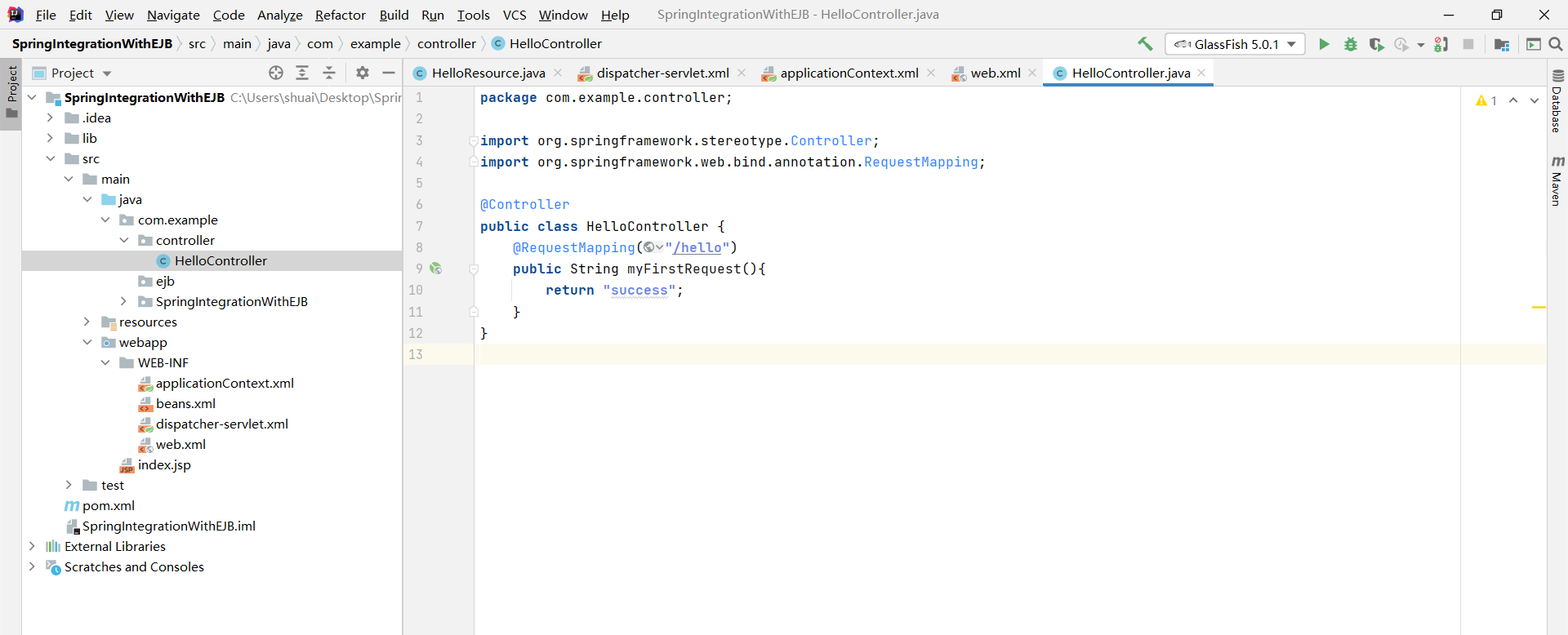Switch to the web.xml editor tab

995,73
